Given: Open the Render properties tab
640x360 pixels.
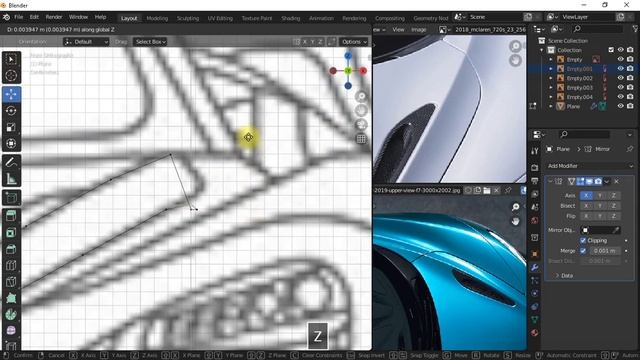Looking at the screenshot, I should tap(535, 167).
